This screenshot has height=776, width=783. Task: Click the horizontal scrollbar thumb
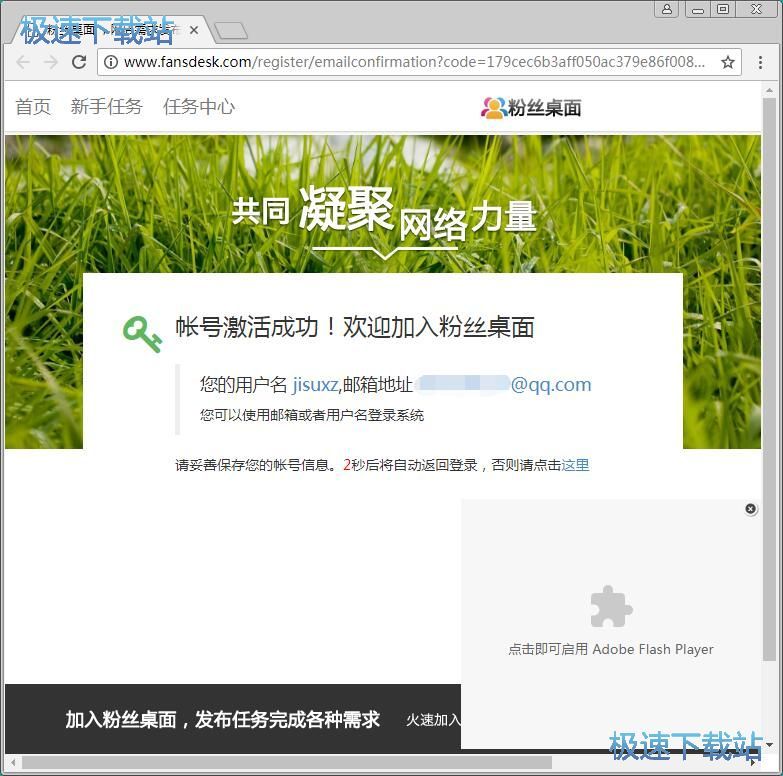[x=287, y=763]
